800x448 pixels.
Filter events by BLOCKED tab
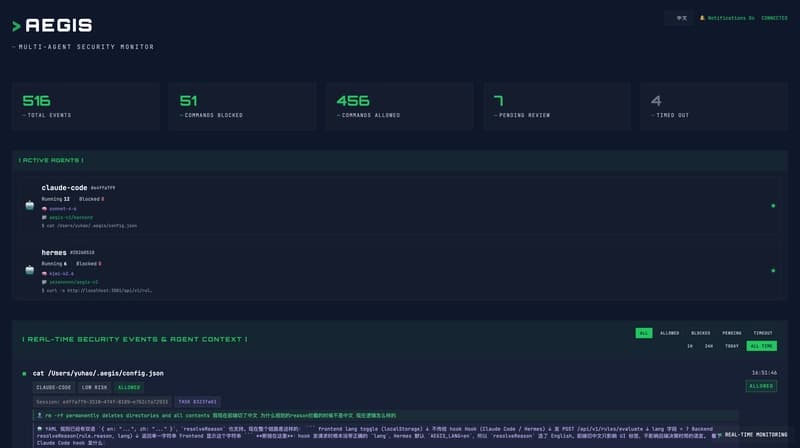701,333
